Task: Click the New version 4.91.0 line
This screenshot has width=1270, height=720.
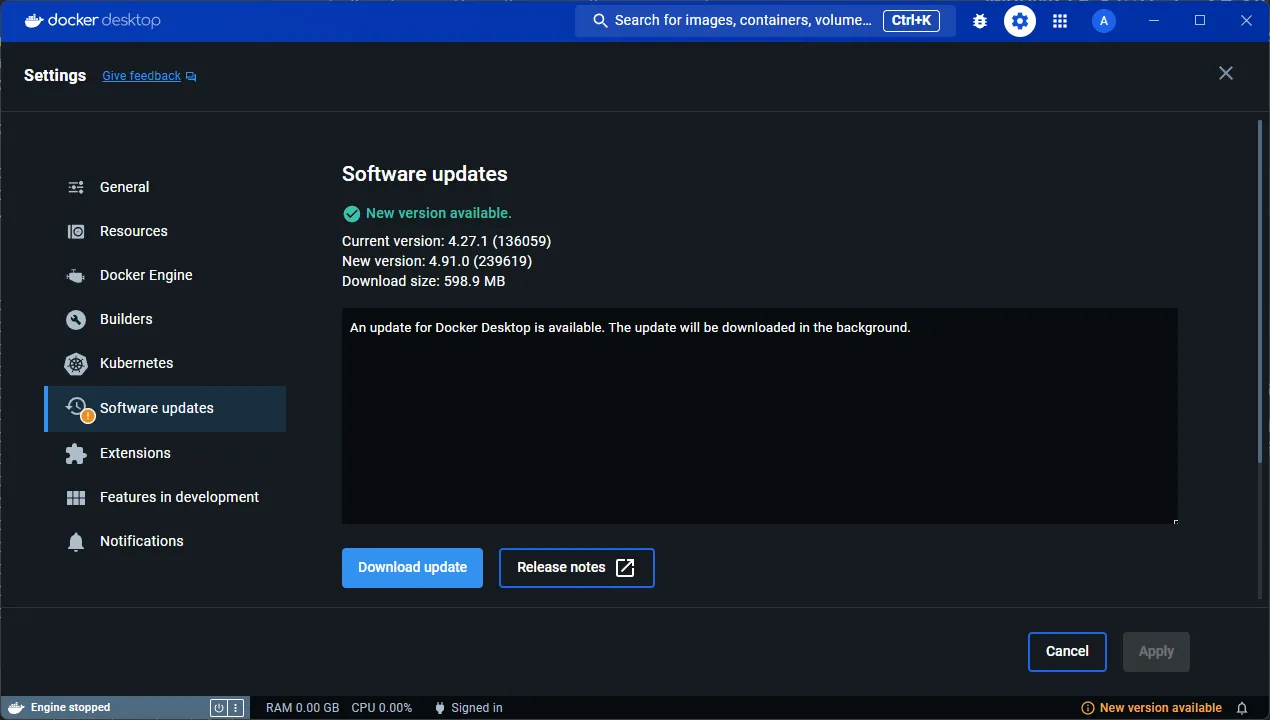Action: pyautogui.click(x=437, y=261)
